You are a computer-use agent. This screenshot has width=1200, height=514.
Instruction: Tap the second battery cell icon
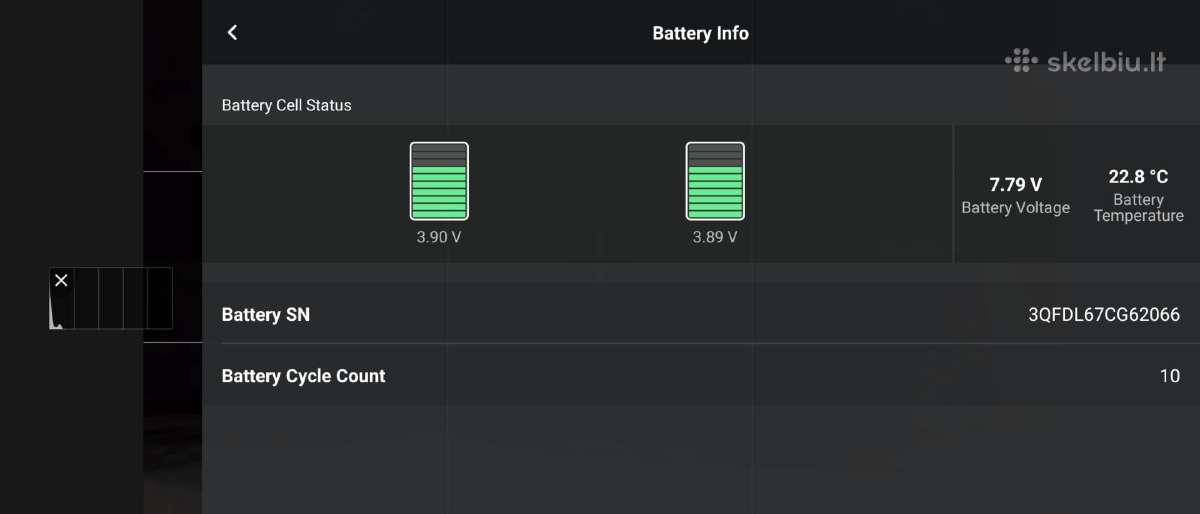point(715,181)
